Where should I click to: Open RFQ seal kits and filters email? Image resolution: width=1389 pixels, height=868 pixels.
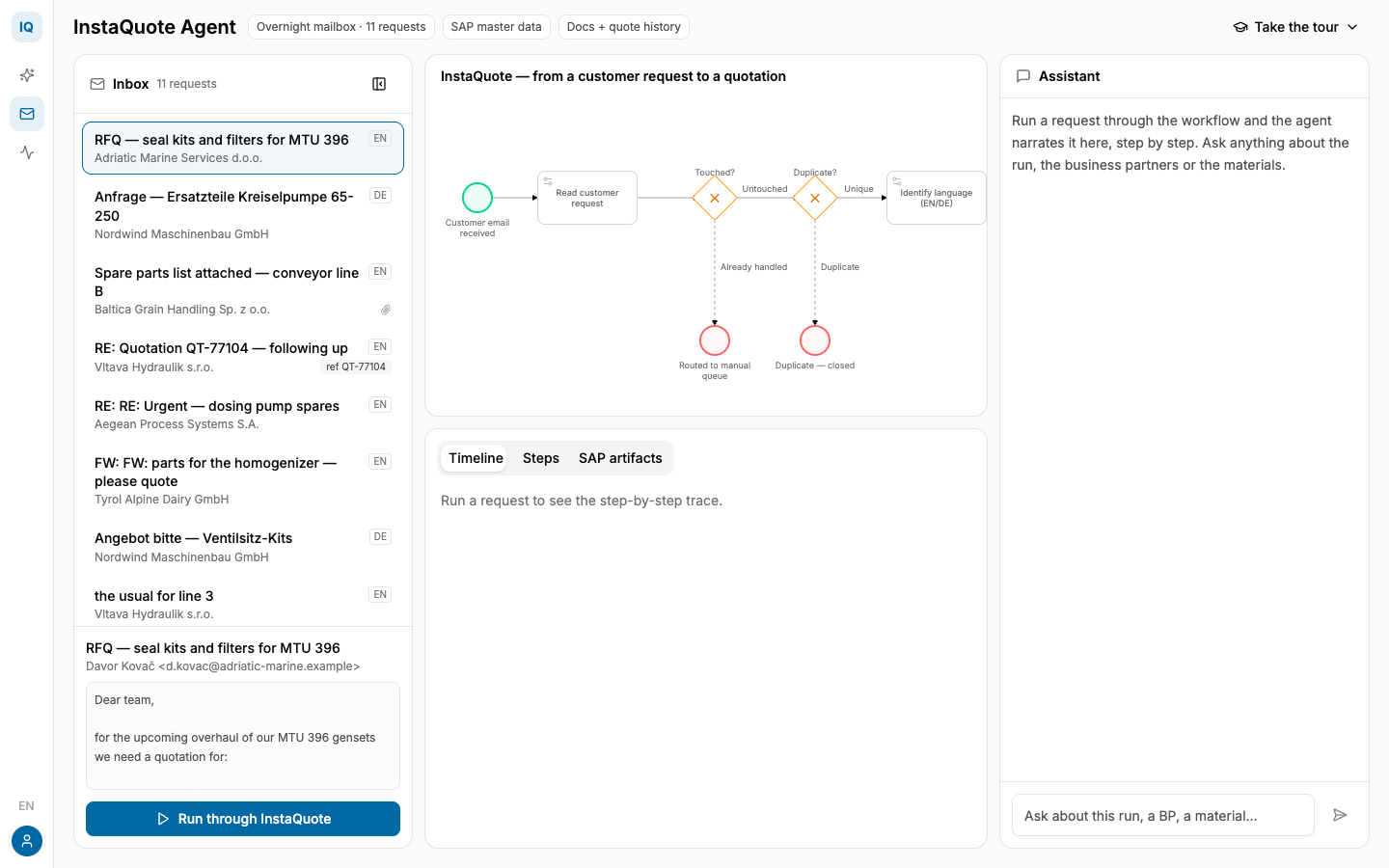[243, 148]
